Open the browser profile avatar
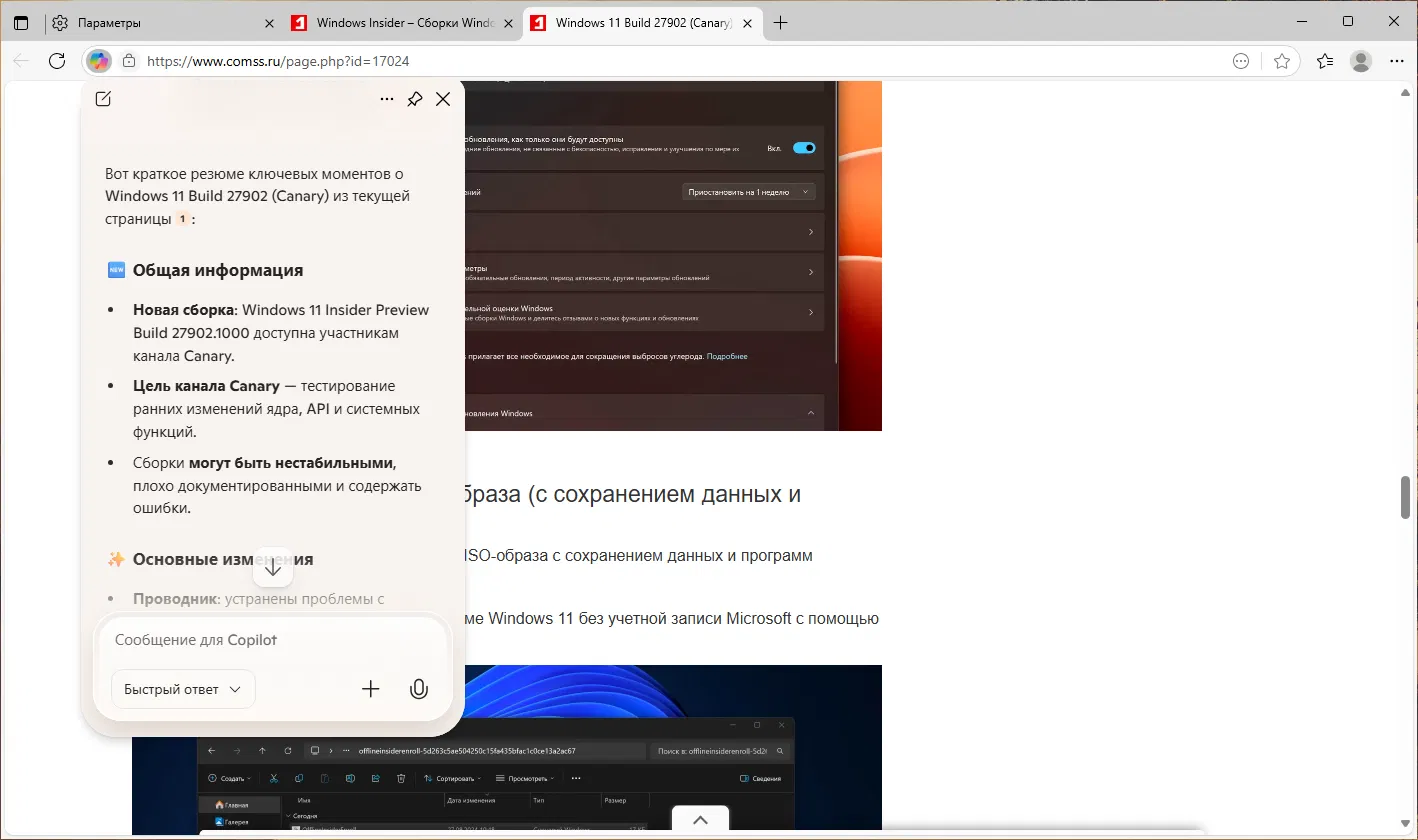 tap(1361, 61)
